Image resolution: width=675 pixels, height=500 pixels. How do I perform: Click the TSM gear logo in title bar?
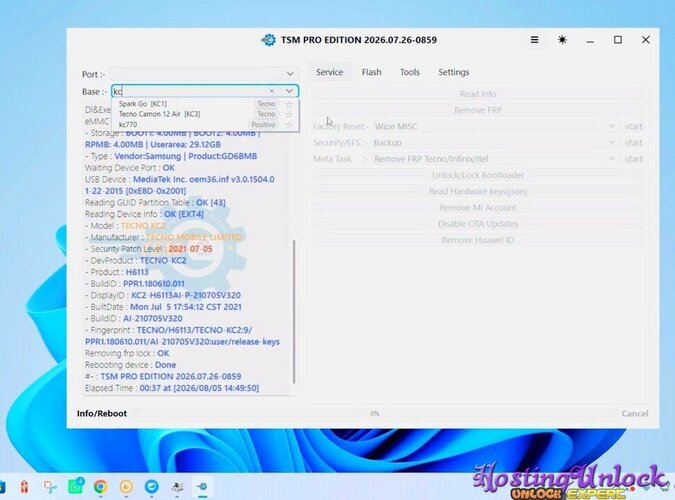coord(268,40)
